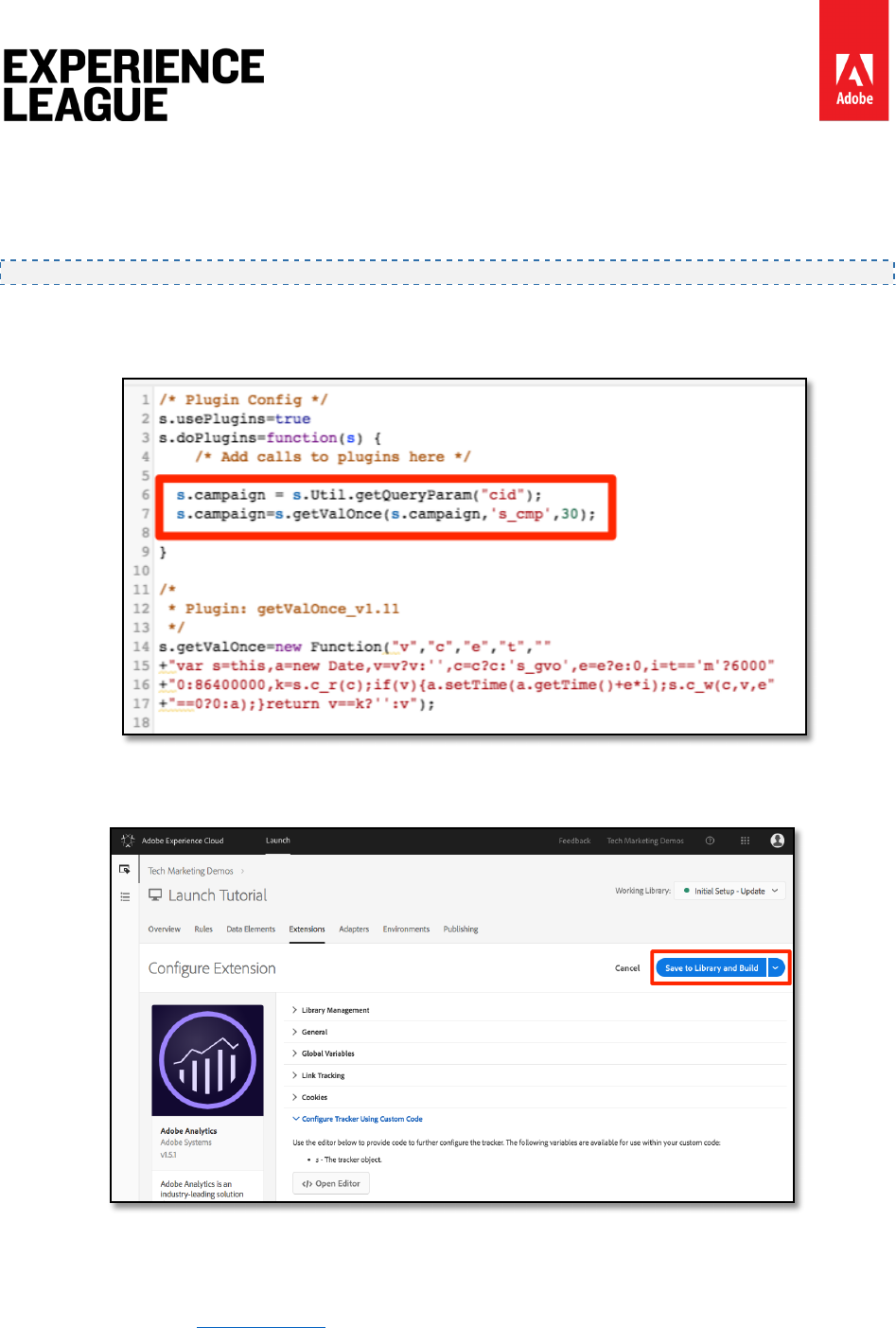This screenshot has height=1328, width=896.
Task: Open the help question mark icon
Action: [x=710, y=841]
